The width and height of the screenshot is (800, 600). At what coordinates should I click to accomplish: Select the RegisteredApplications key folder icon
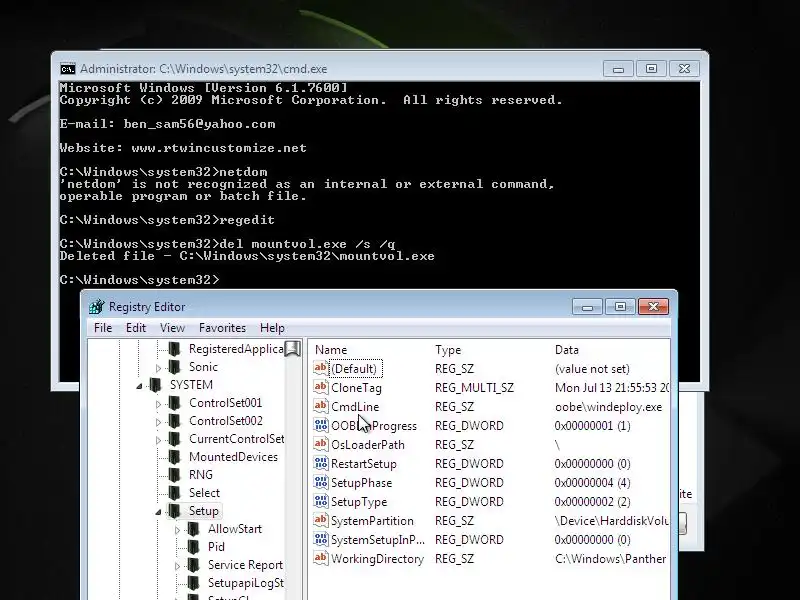(x=174, y=349)
